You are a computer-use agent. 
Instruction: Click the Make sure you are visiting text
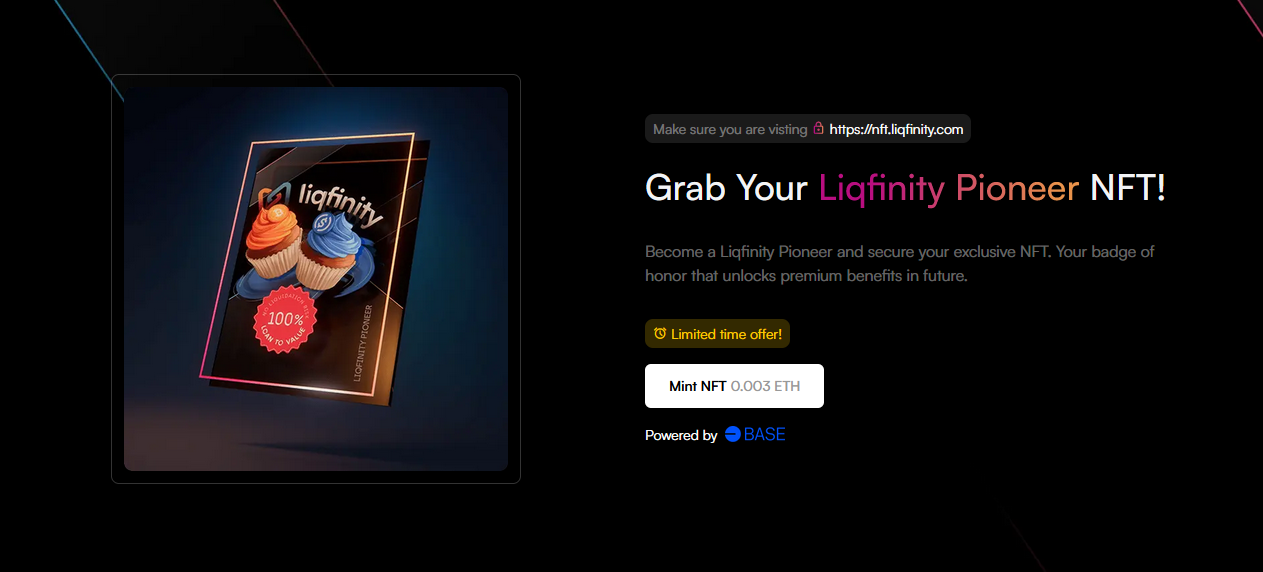(x=730, y=129)
